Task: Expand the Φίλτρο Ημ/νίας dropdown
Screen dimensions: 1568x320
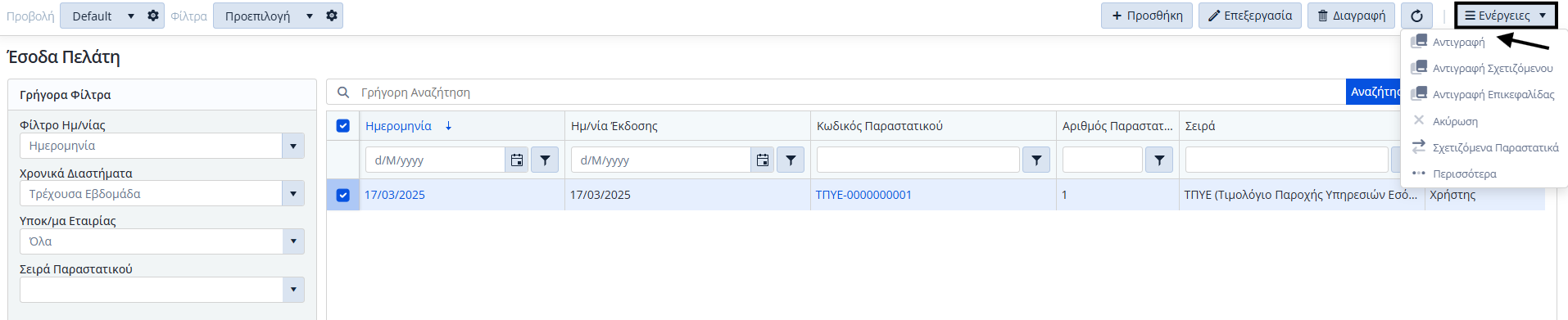Action: point(293,146)
